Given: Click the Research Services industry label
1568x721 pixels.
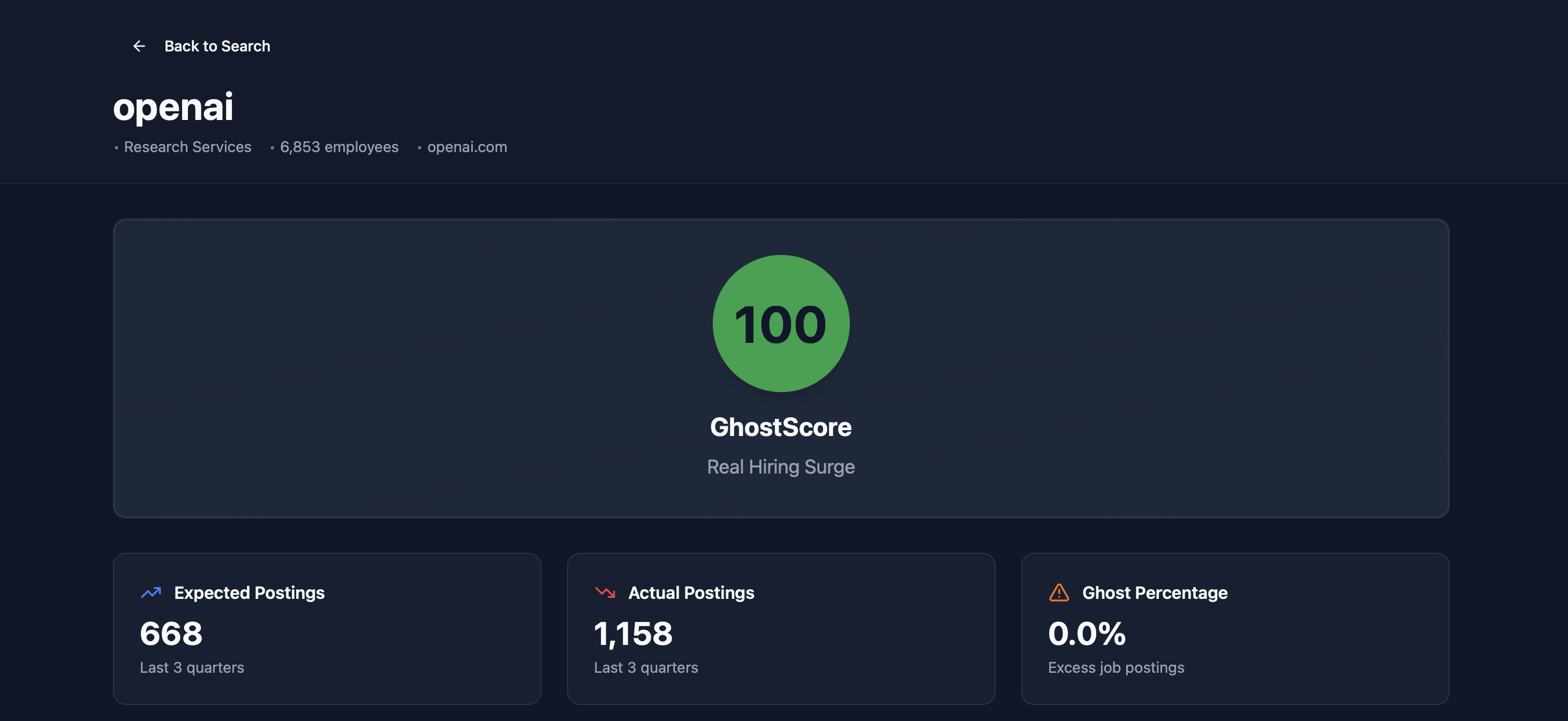Looking at the screenshot, I should pos(187,147).
